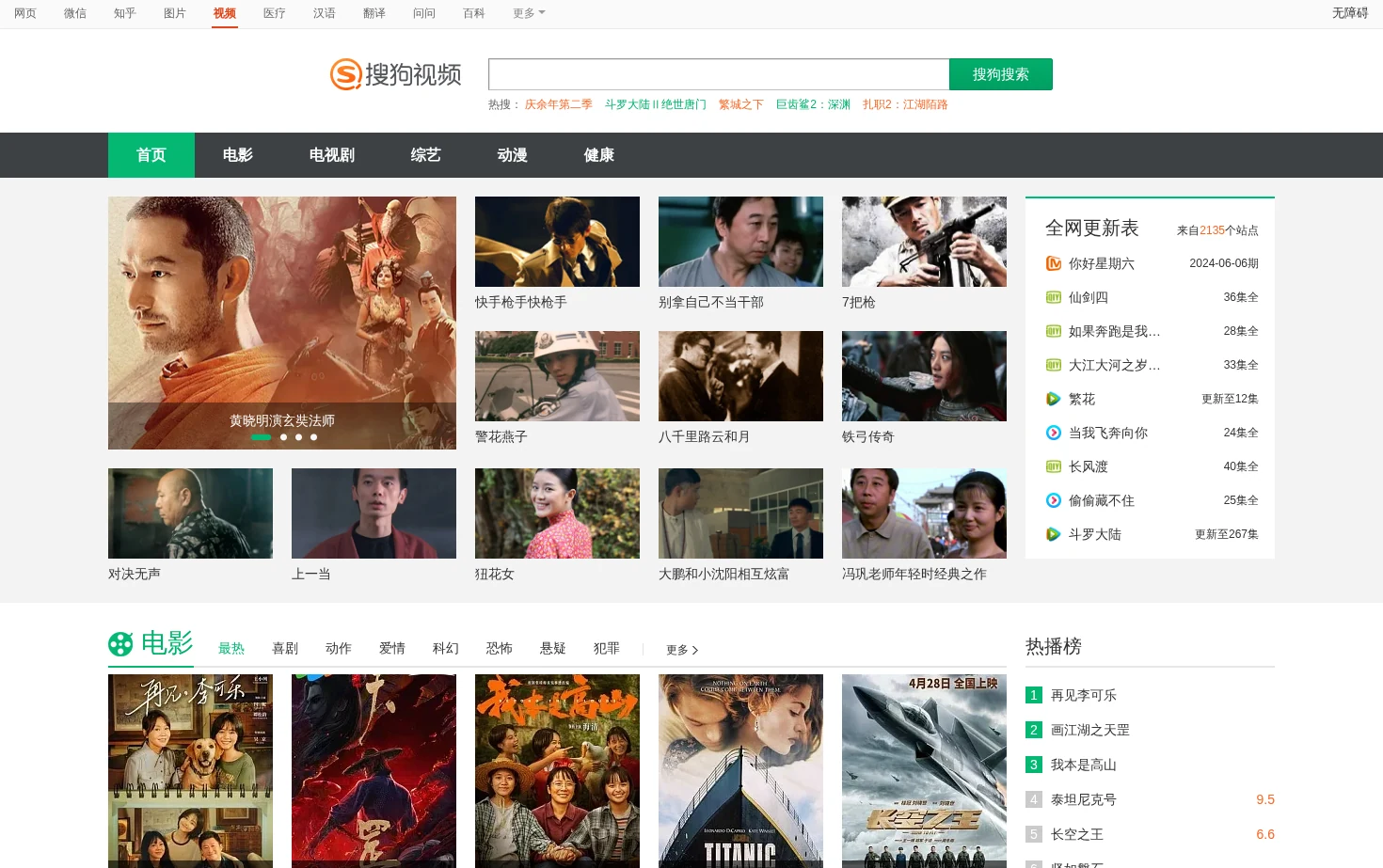Click rank badge 1 for 再见李可乐
Viewport: 1383px width, 868px height.
[1034, 695]
